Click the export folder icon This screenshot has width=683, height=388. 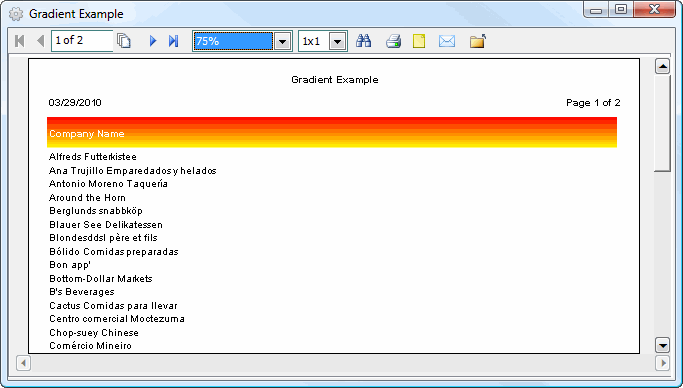click(x=478, y=41)
